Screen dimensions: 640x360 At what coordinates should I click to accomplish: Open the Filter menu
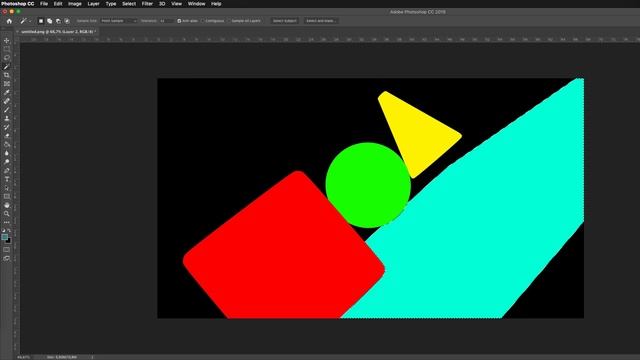point(147,4)
